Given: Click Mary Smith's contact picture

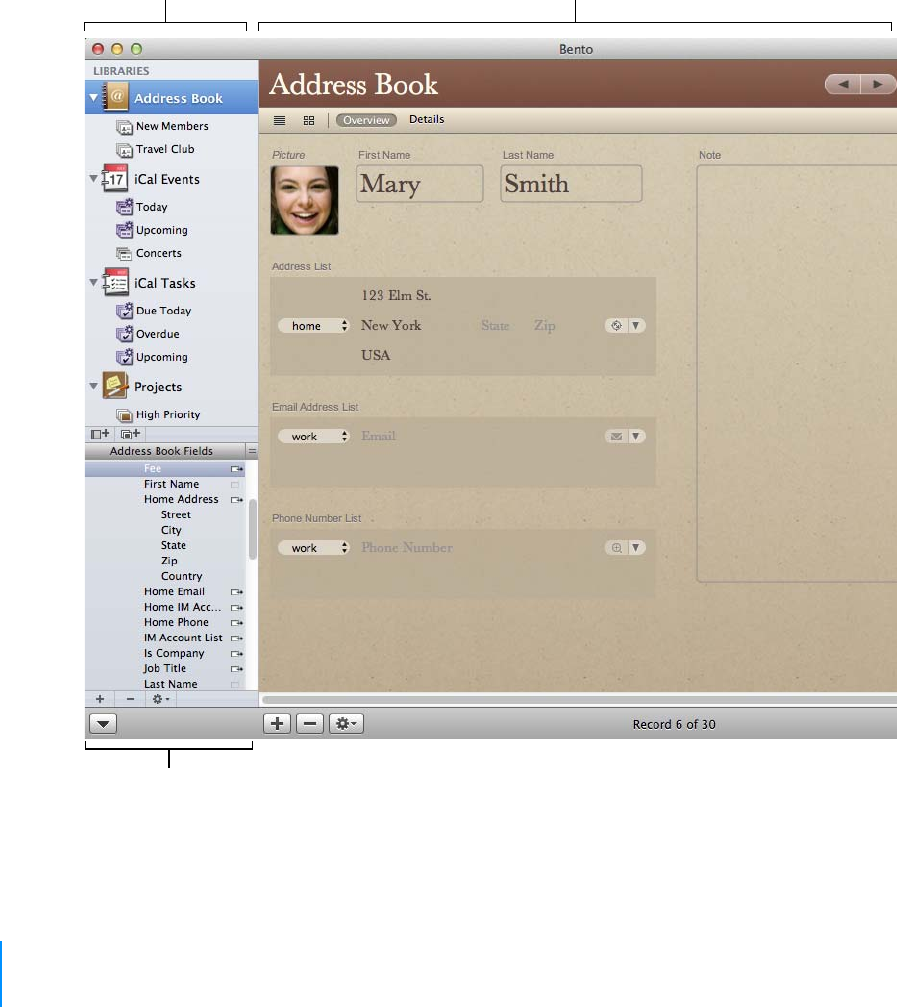Looking at the screenshot, I should pyautogui.click(x=304, y=200).
